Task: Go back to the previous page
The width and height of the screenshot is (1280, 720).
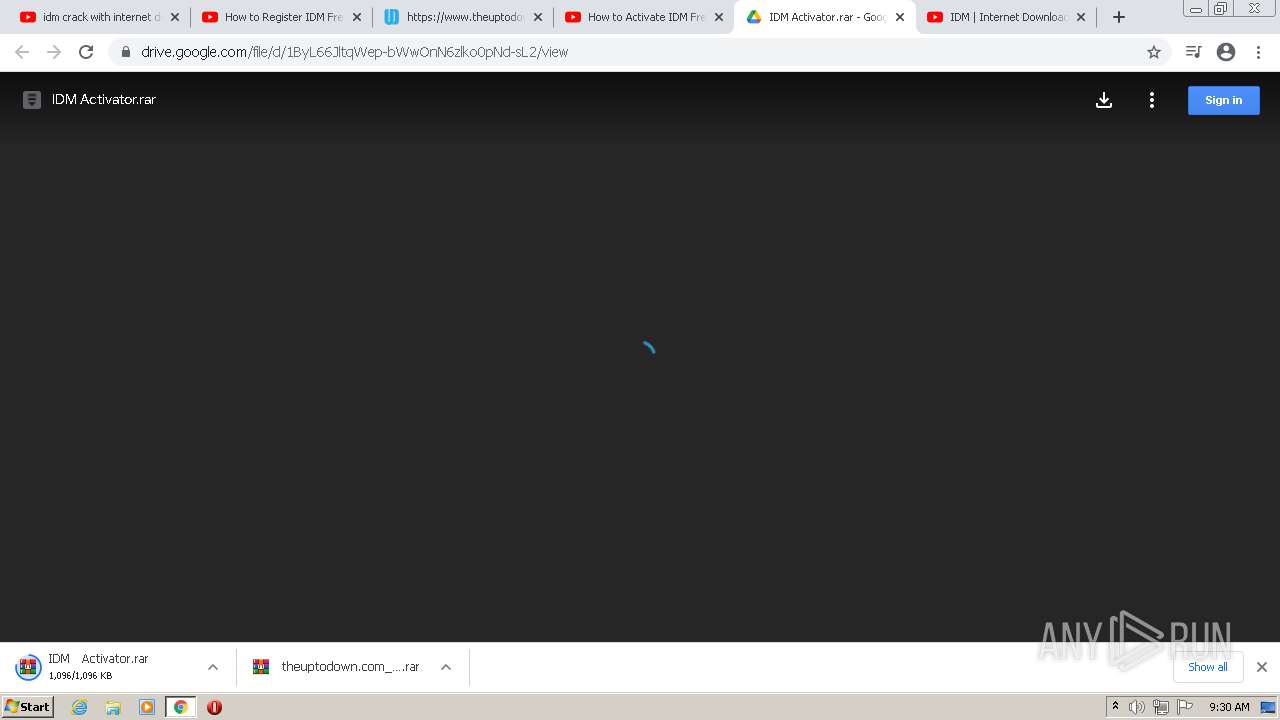Action: click(22, 52)
